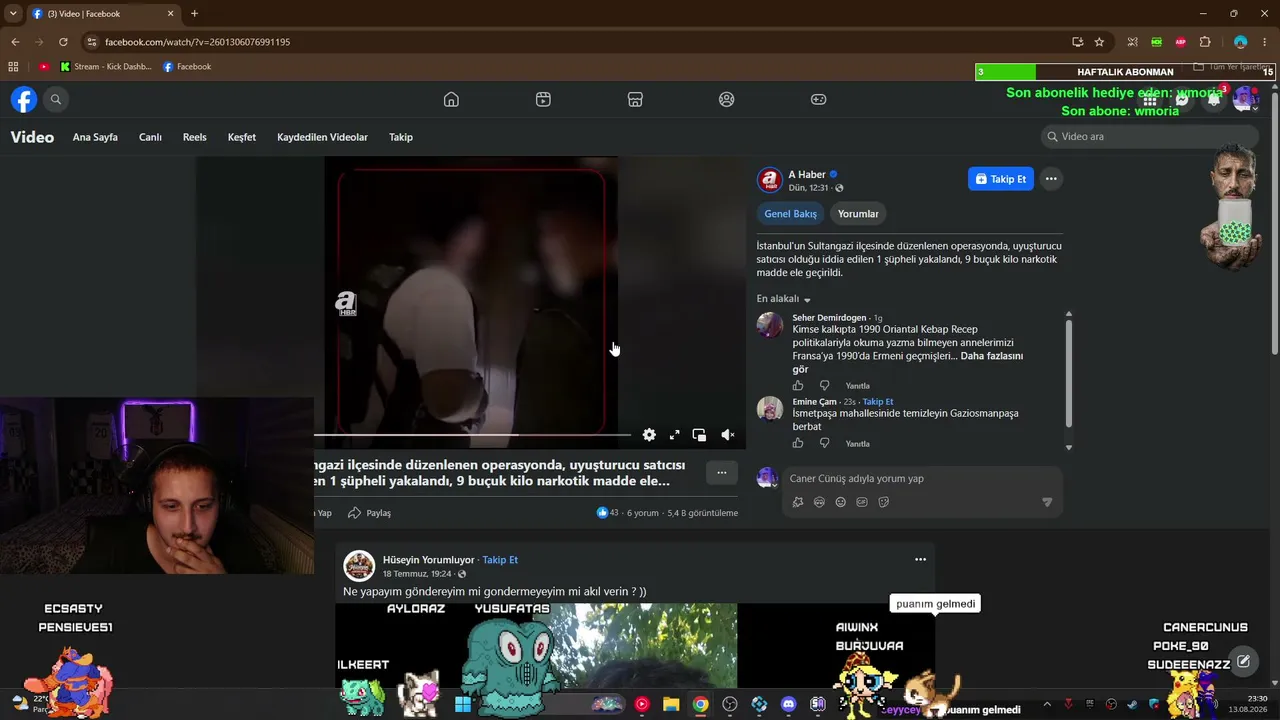Open the Gaming nav icon
The image size is (1280, 720).
point(818,99)
